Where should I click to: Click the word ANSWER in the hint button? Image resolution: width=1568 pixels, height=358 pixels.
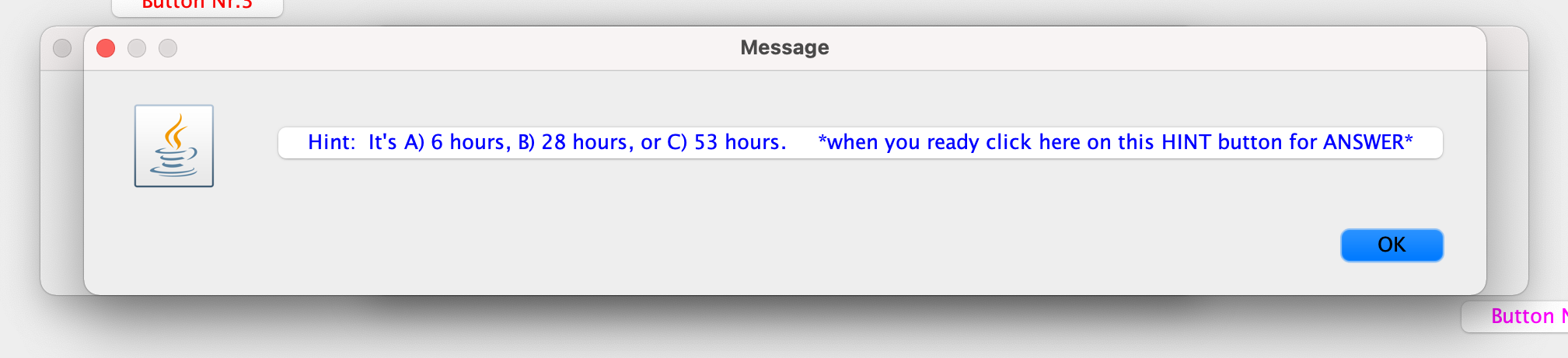1364,142
